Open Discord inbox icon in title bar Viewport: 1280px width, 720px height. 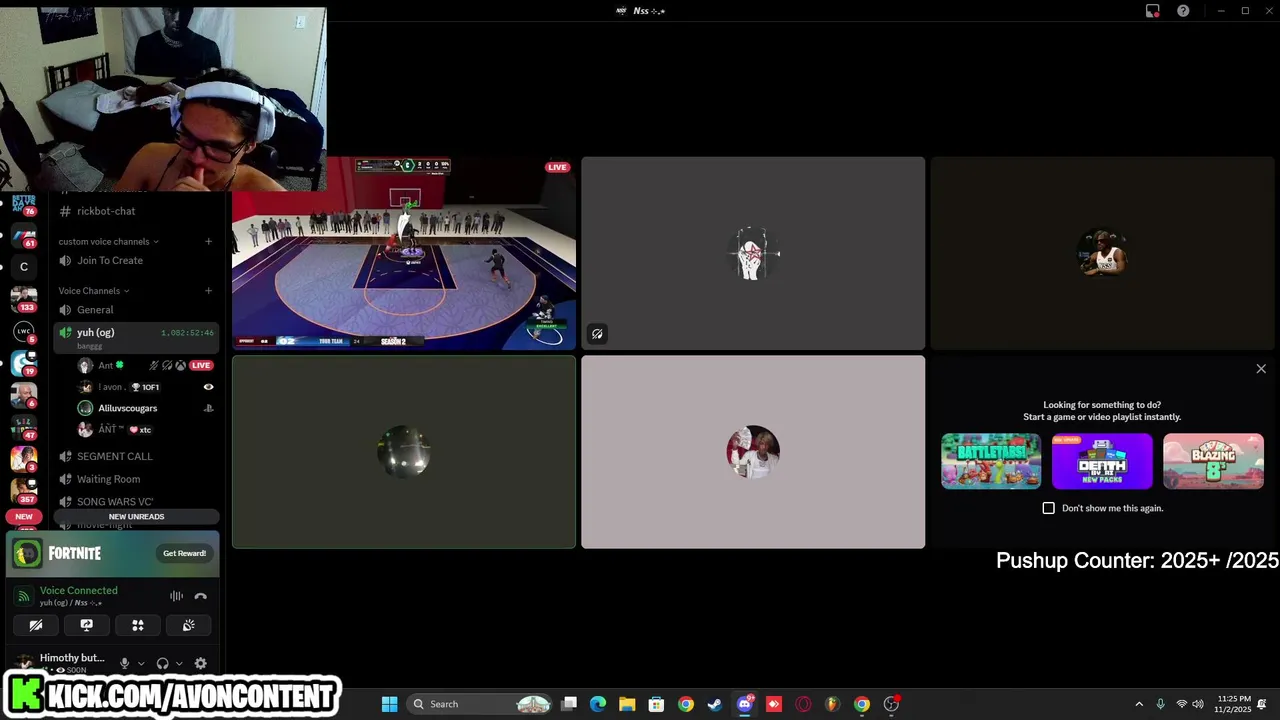pos(1153,11)
